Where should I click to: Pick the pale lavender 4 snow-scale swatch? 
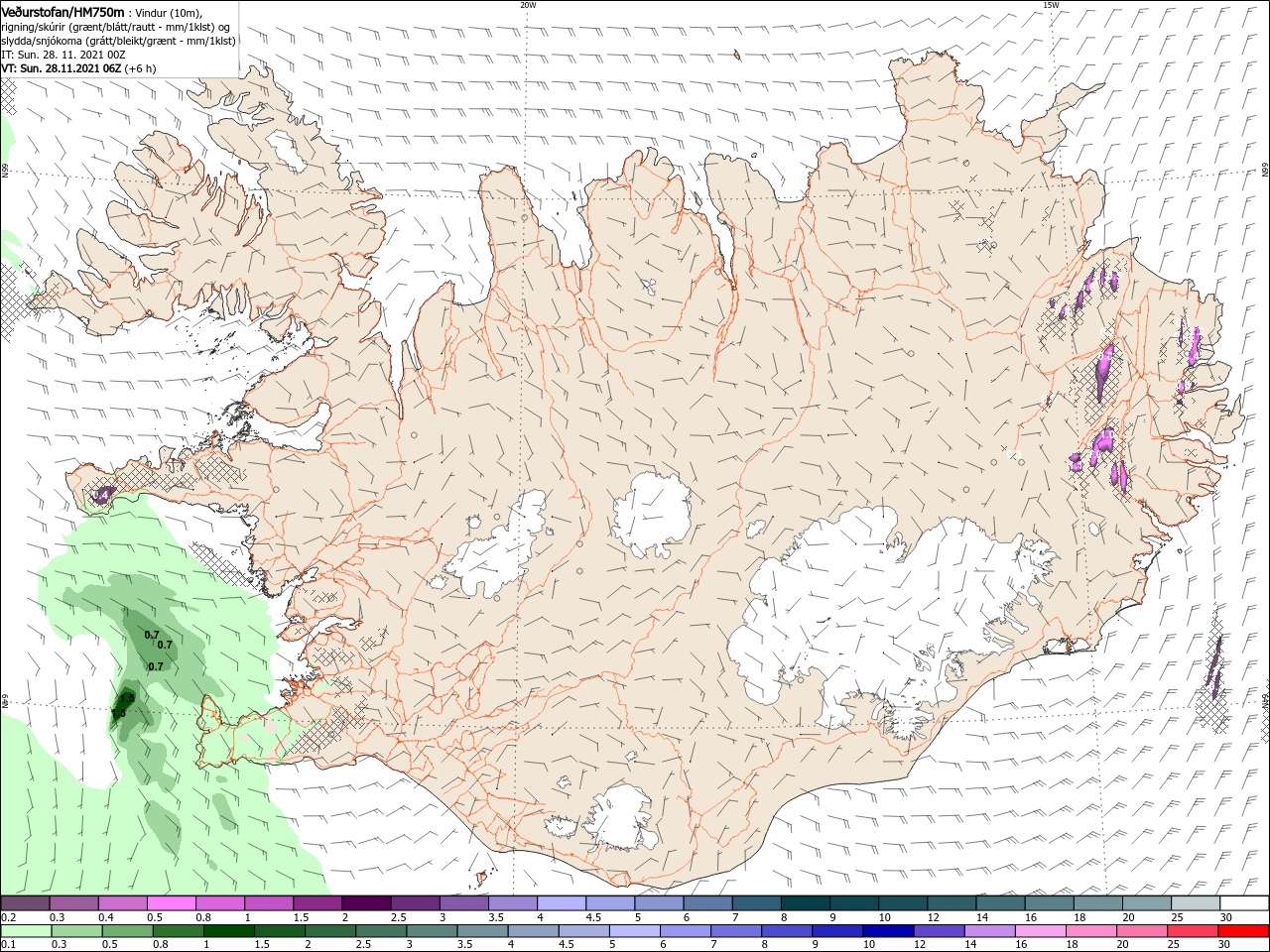click(x=562, y=903)
